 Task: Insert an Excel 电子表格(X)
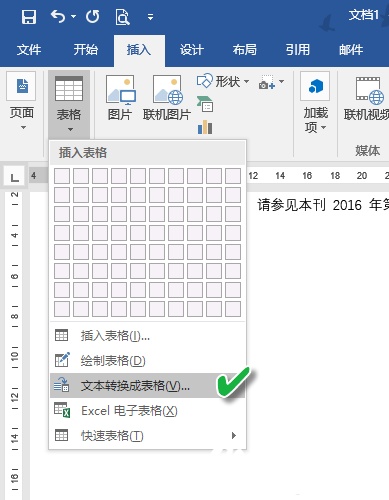tap(148, 411)
